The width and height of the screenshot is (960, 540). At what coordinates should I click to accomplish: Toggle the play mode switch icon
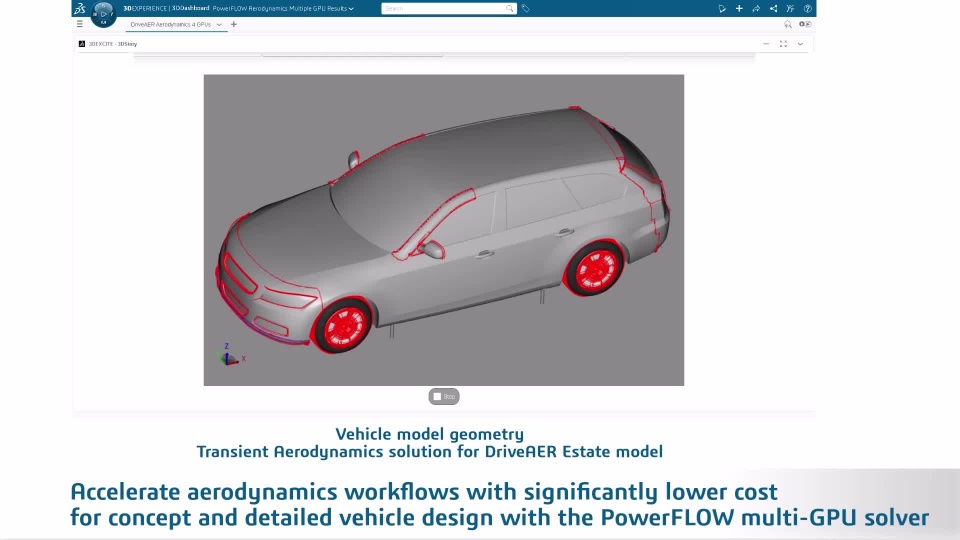click(x=805, y=24)
